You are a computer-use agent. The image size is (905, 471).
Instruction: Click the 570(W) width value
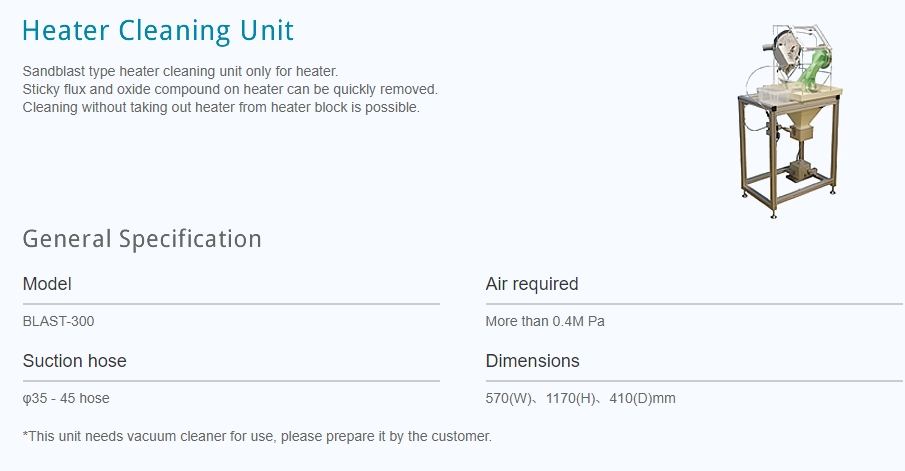(507, 399)
